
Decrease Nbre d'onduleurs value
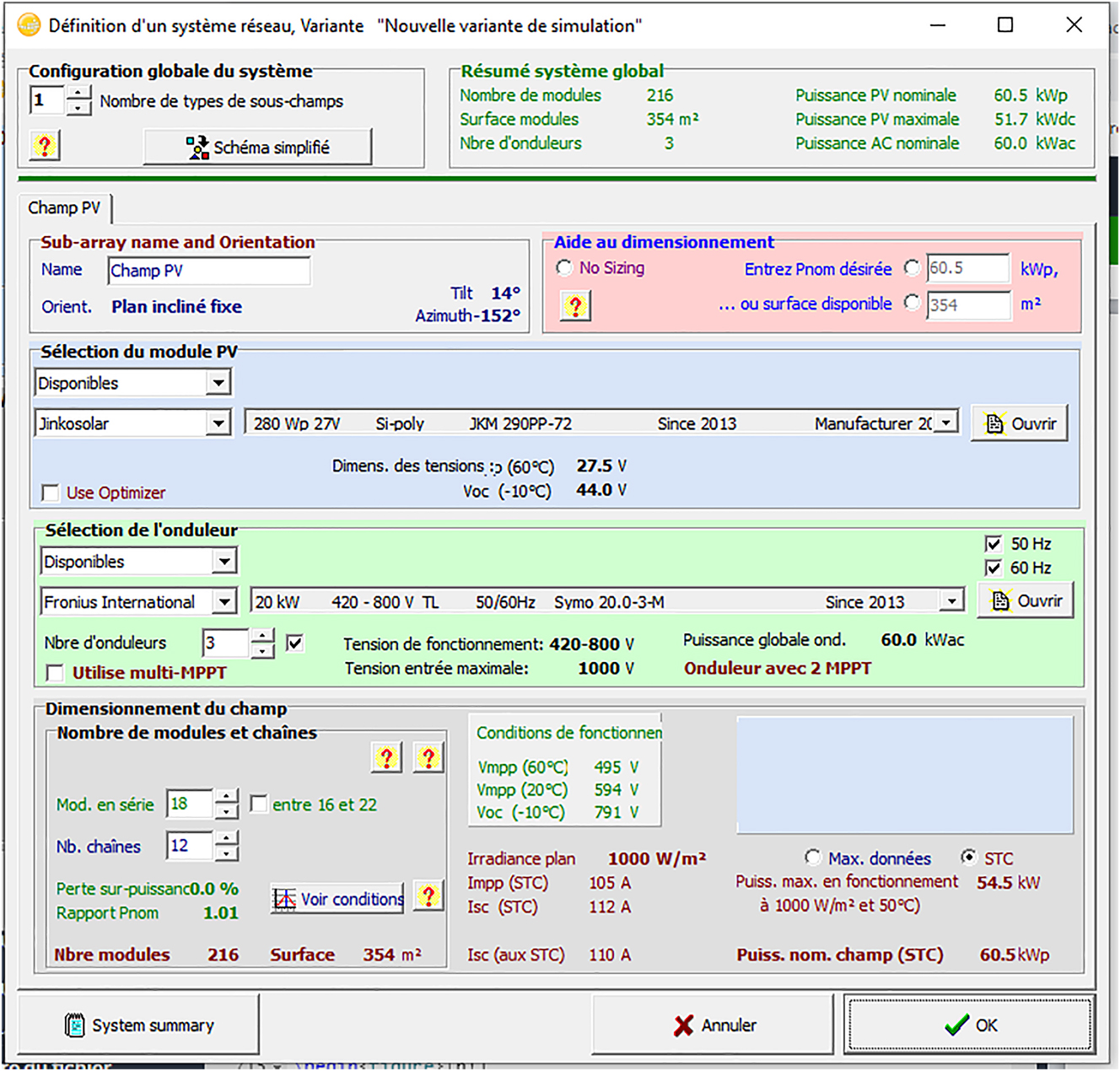click(x=263, y=651)
